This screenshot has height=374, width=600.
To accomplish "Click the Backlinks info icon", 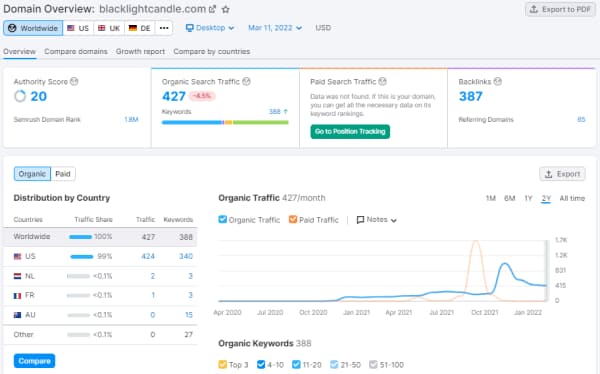I will click(x=497, y=82).
